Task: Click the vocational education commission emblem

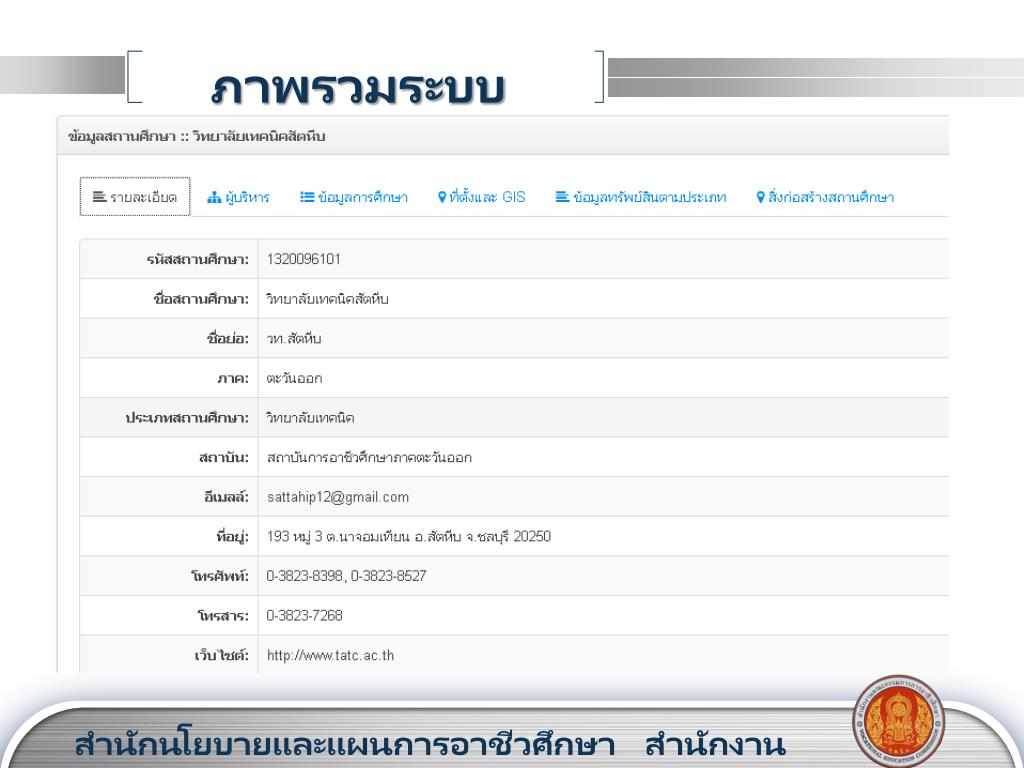Action: [899, 721]
